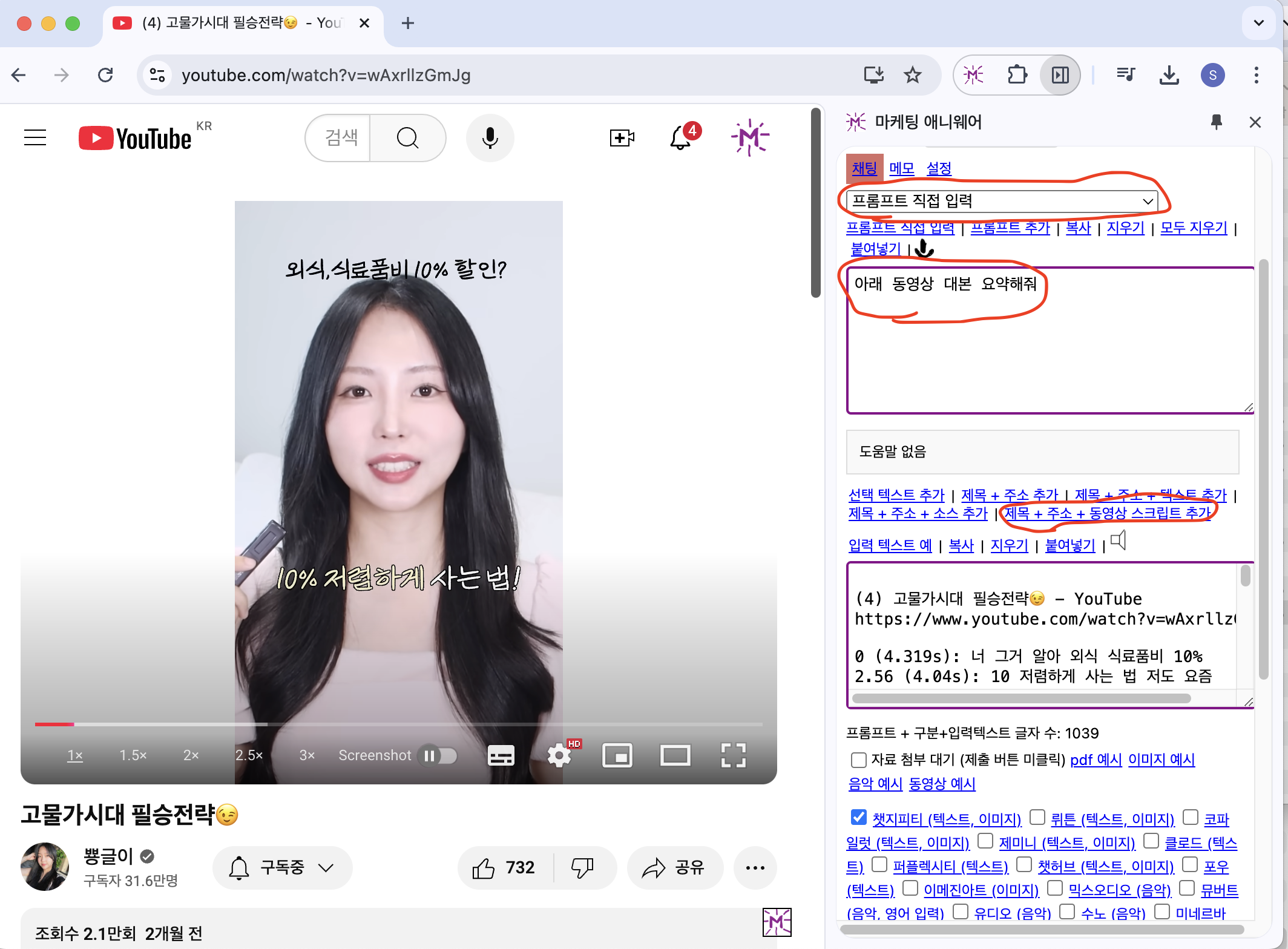1288x949 pixels.
Task: Set playback speed to 2×
Action: [191, 755]
